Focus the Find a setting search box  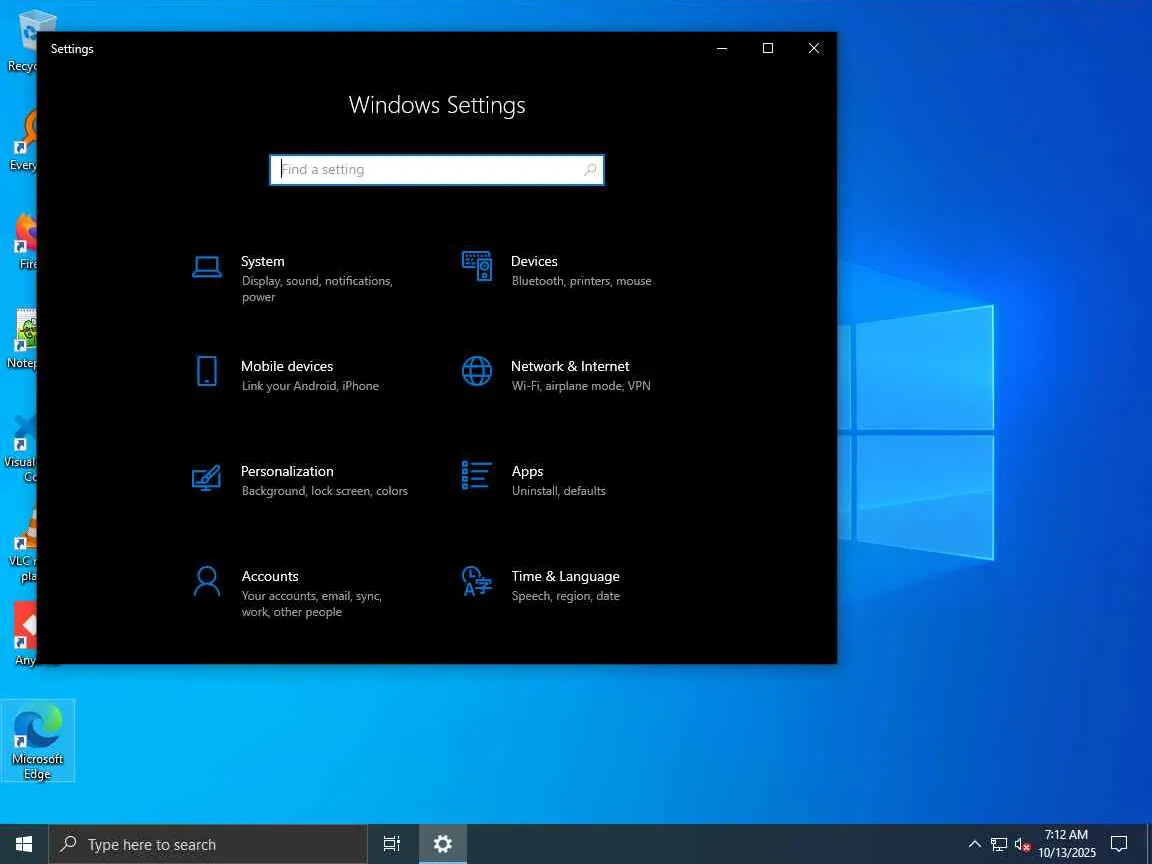[430, 170]
